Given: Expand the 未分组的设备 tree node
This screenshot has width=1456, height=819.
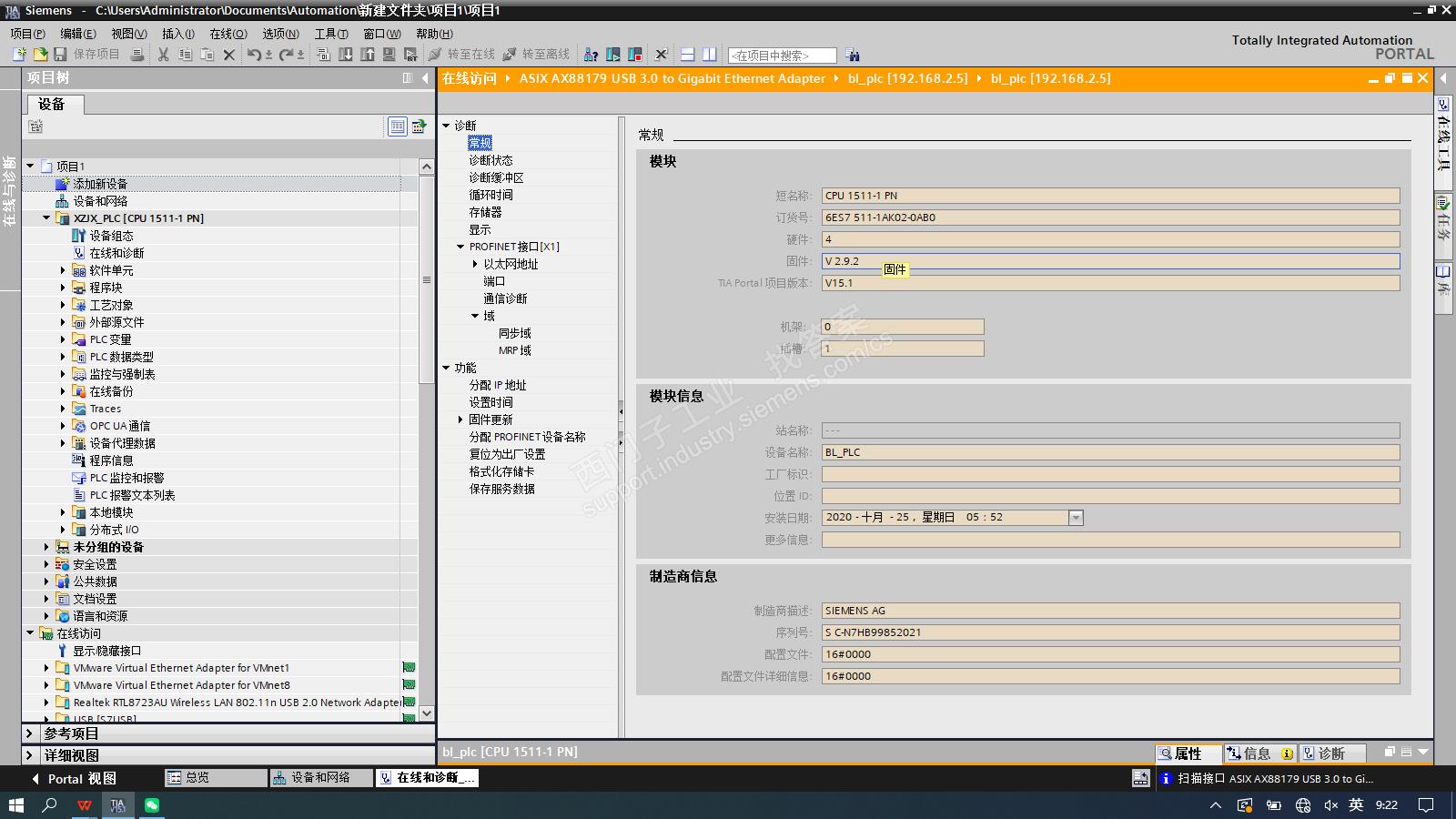Looking at the screenshot, I should tap(46, 547).
